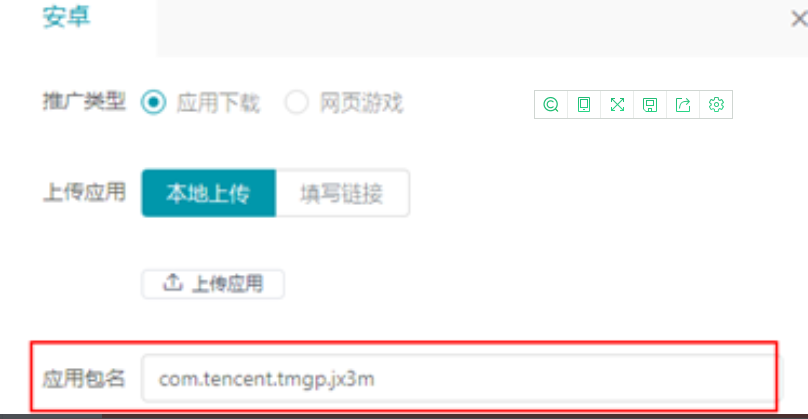Click the 推广类型 field label
The image size is (808, 419).
pos(84,102)
